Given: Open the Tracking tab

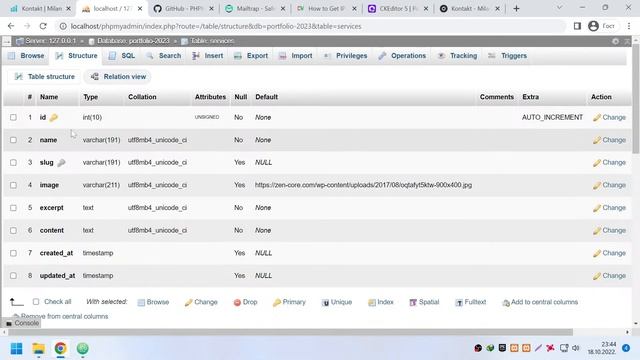Looking at the screenshot, I should pos(457,56).
